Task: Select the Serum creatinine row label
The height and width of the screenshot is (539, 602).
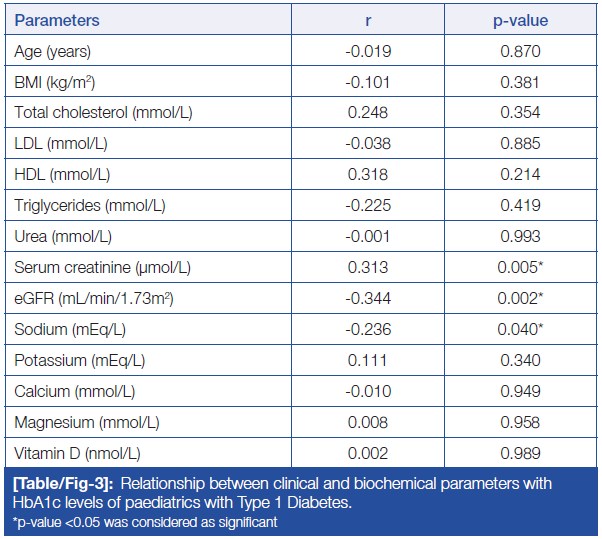Action: [x=102, y=267]
